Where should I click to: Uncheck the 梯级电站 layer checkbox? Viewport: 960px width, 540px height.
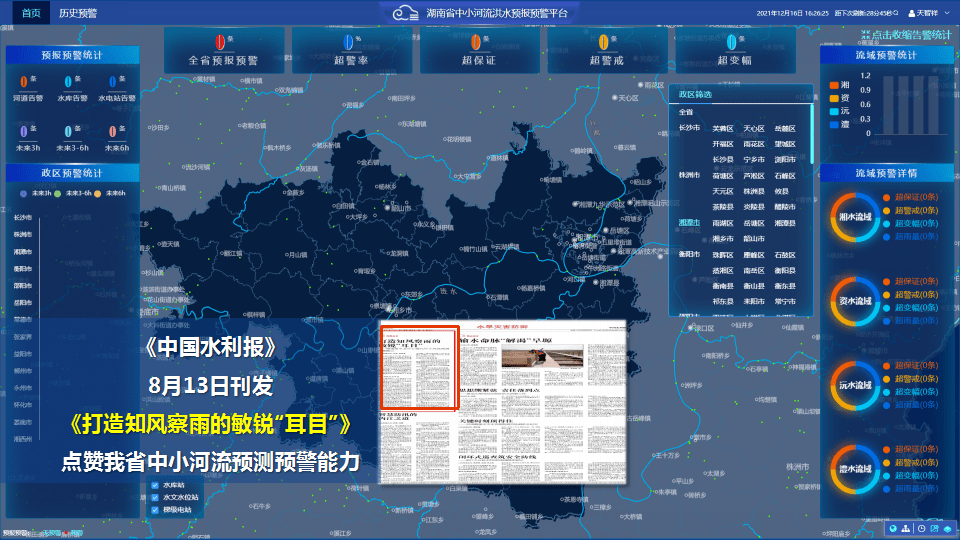155,509
